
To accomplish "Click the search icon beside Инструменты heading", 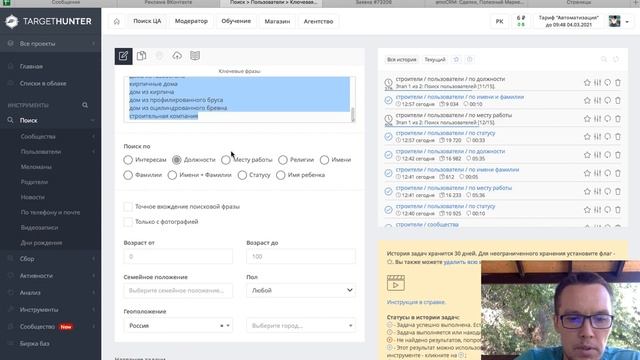I will coord(85,105).
